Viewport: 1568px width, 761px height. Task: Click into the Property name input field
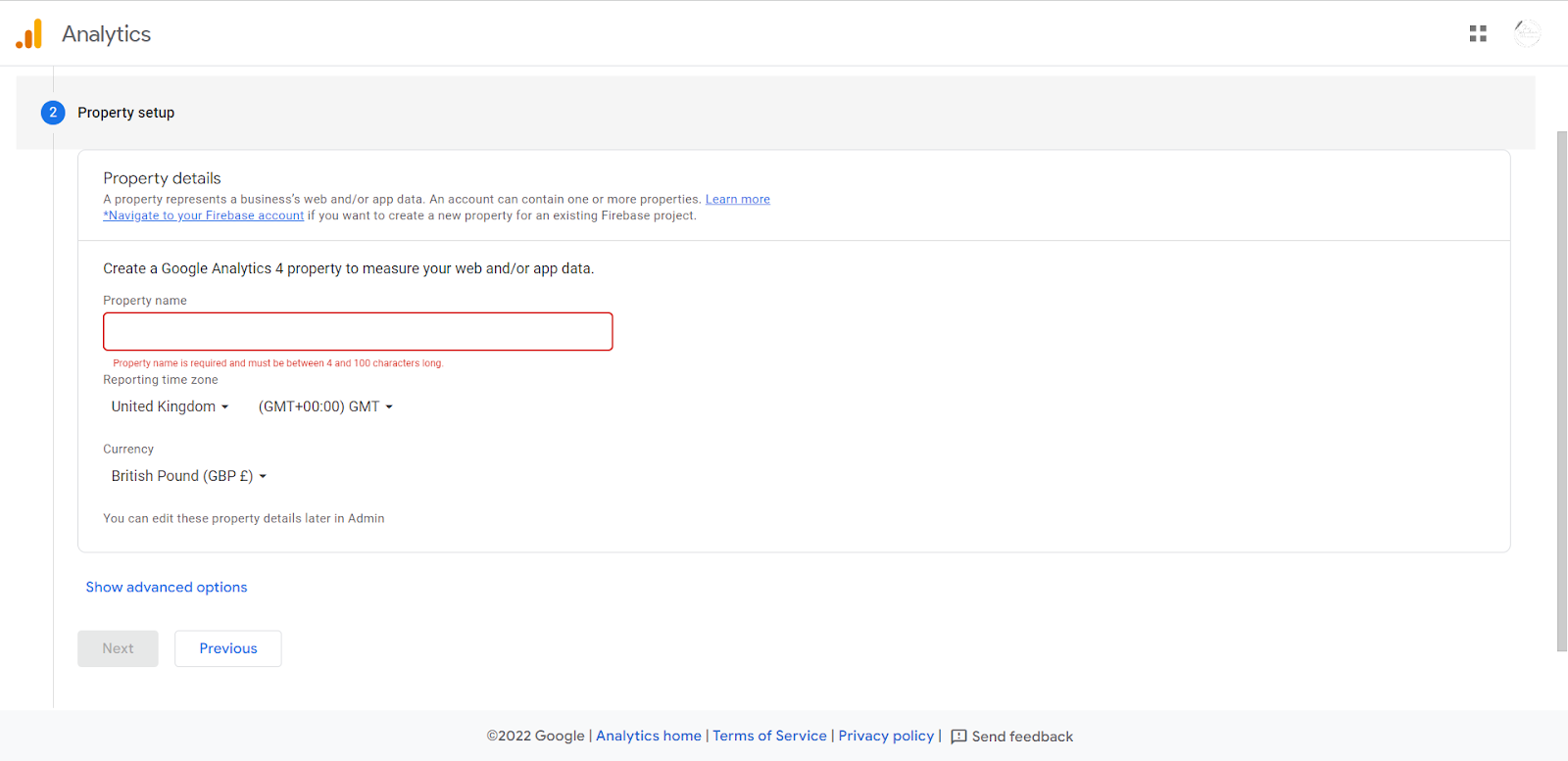click(358, 331)
